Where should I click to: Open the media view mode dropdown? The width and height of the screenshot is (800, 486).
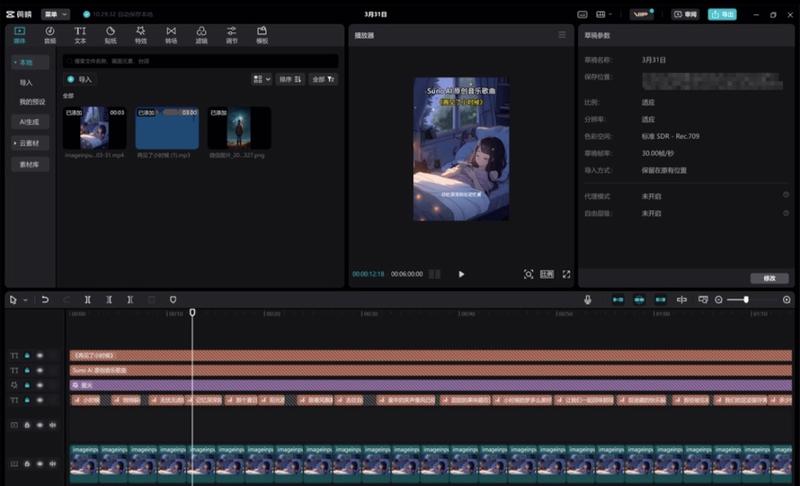(262, 80)
